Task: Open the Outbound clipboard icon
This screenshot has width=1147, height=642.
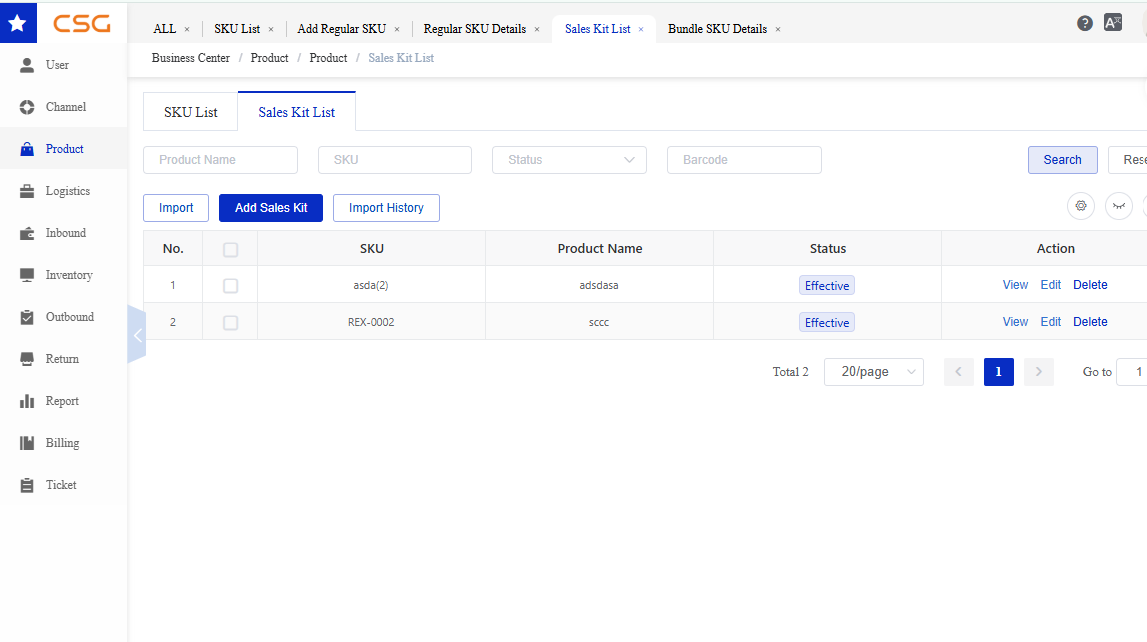Action: (27, 317)
